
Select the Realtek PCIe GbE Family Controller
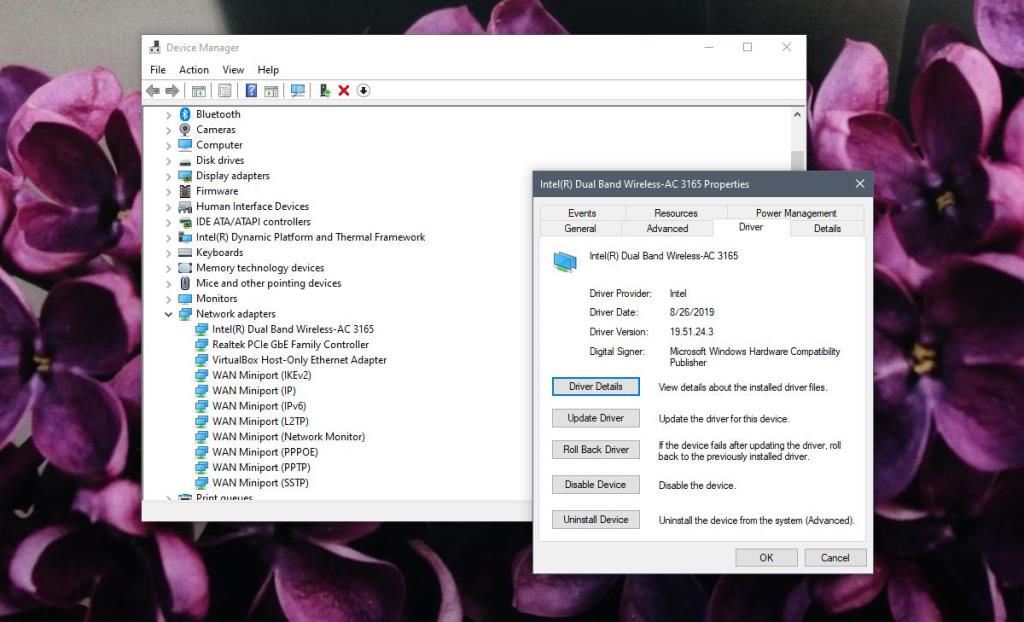[x=290, y=344]
